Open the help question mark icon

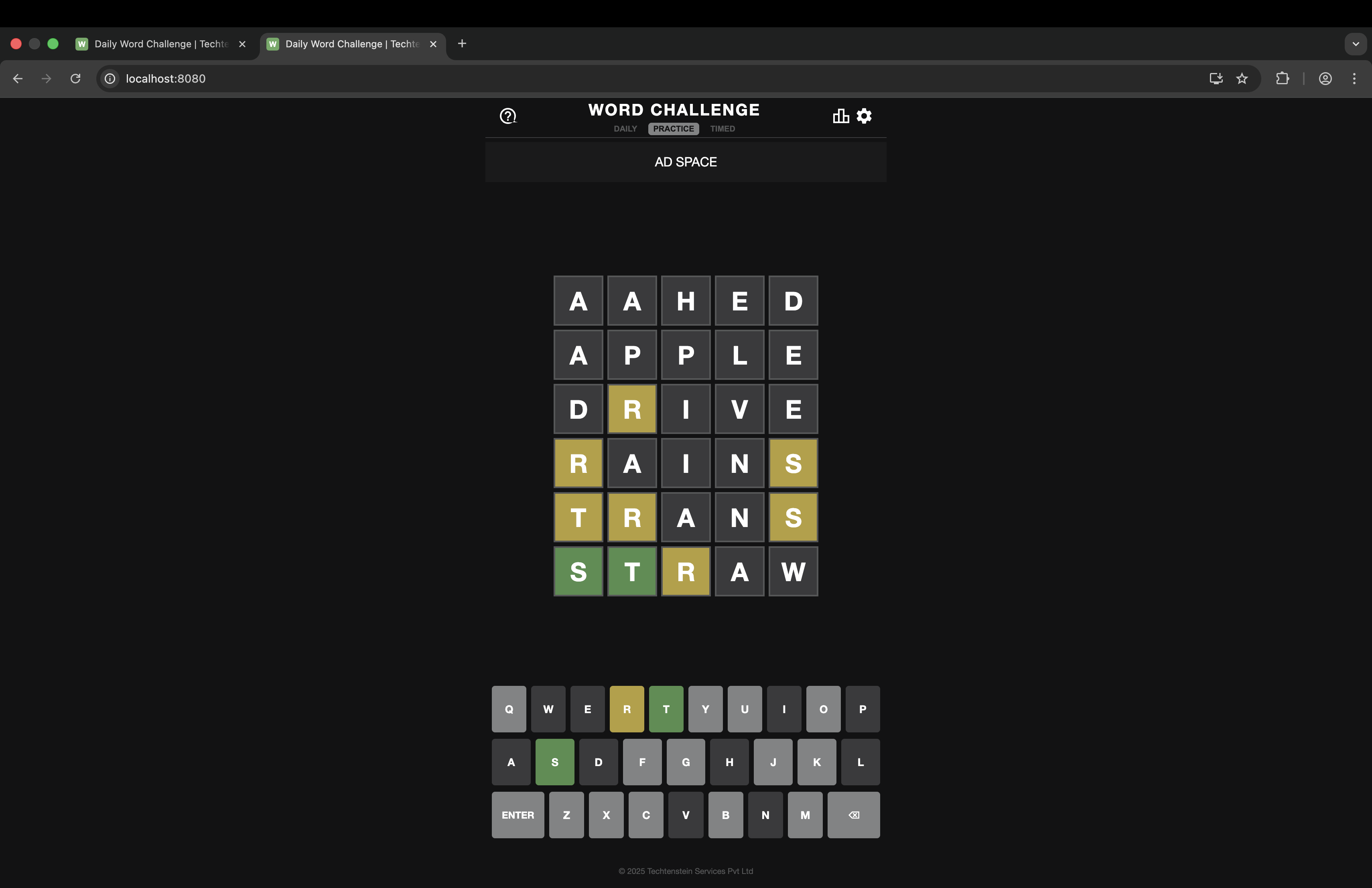click(x=507, y=116)
